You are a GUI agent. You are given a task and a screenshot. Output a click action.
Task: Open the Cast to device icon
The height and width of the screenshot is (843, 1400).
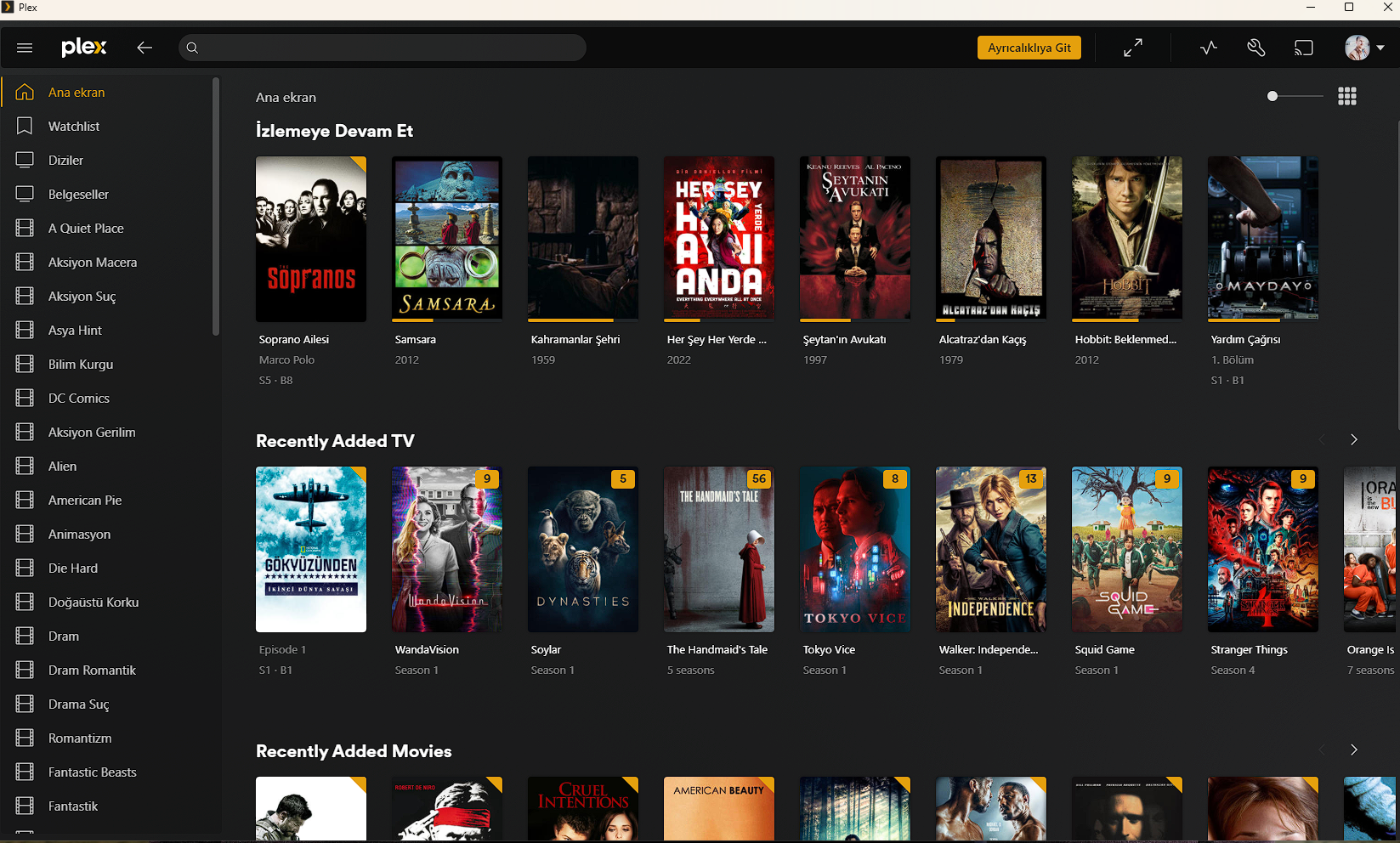[1304, 48]
